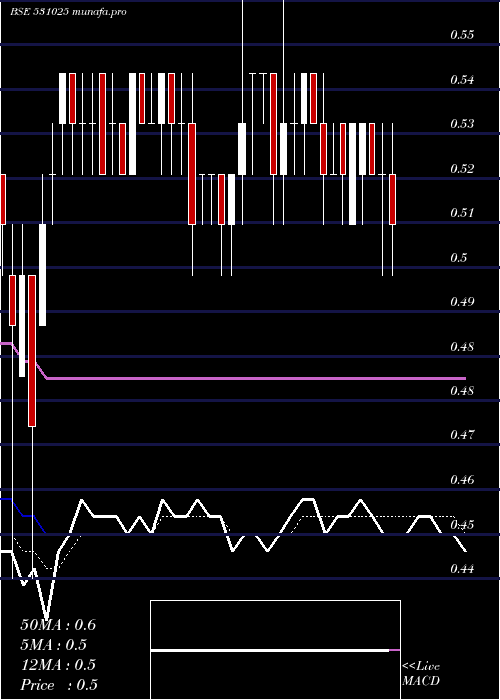Click the flat magenta moving average line
This screenshot has width=500, height=700.
pyautogui.click(x=257, y=379)
